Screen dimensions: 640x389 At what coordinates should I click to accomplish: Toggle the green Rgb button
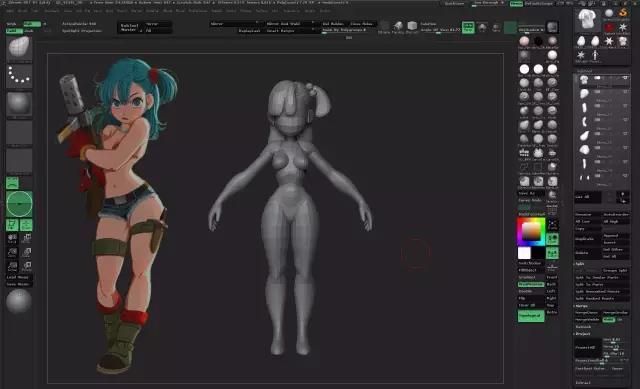click(32, 24)
